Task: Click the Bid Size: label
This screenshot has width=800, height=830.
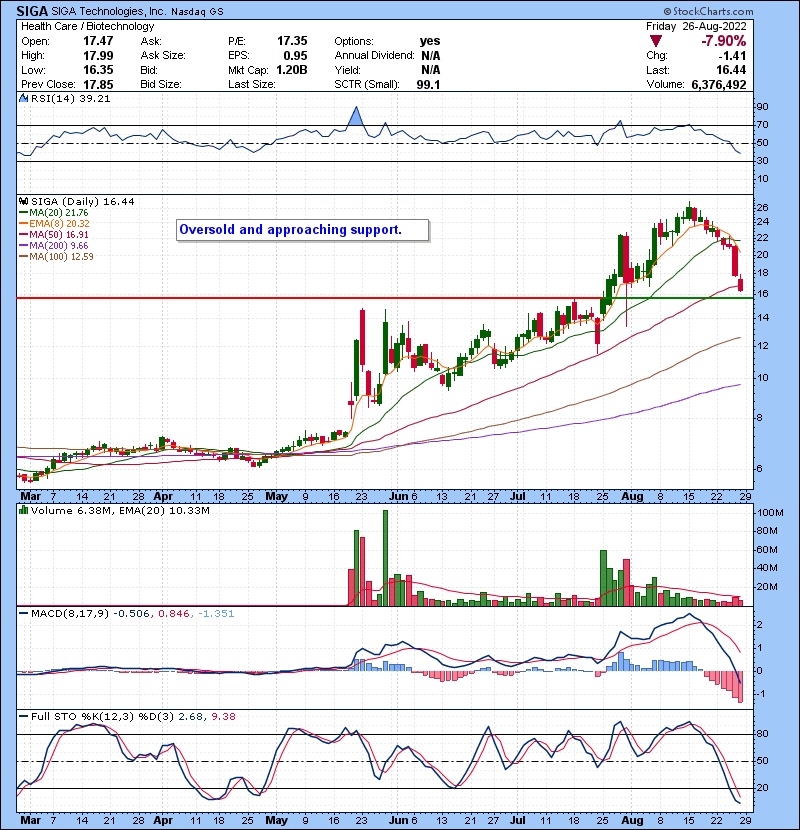Action: 161,84
